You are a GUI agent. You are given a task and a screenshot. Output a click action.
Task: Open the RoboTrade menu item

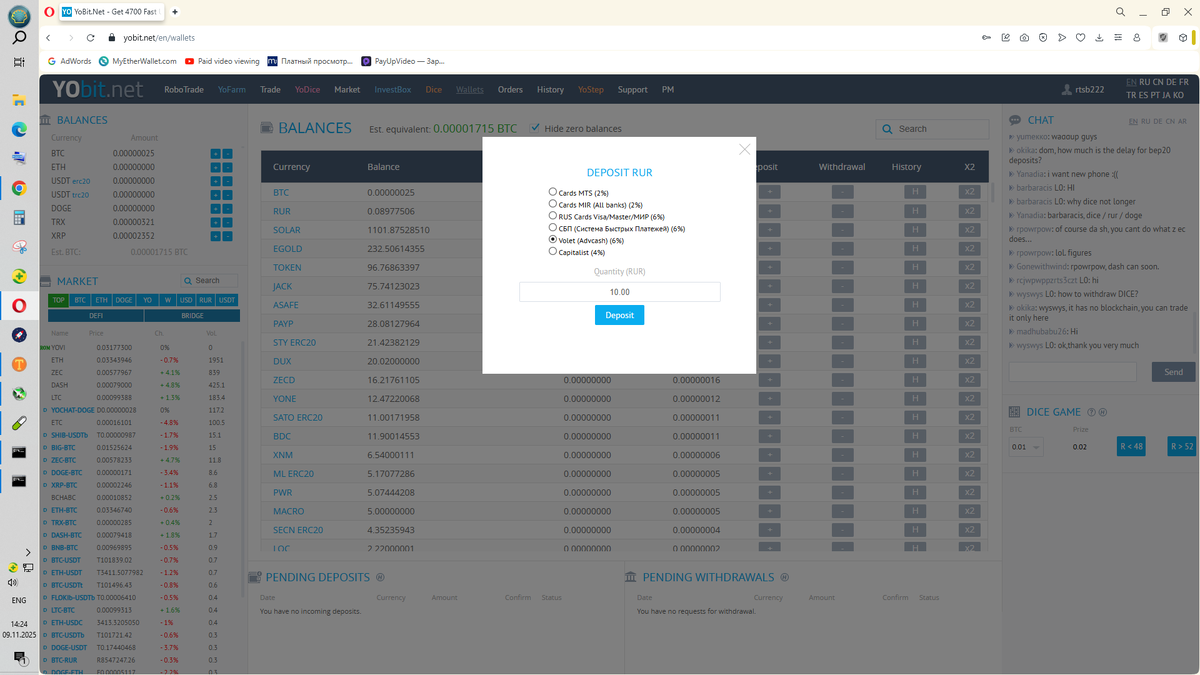[184, 90]
